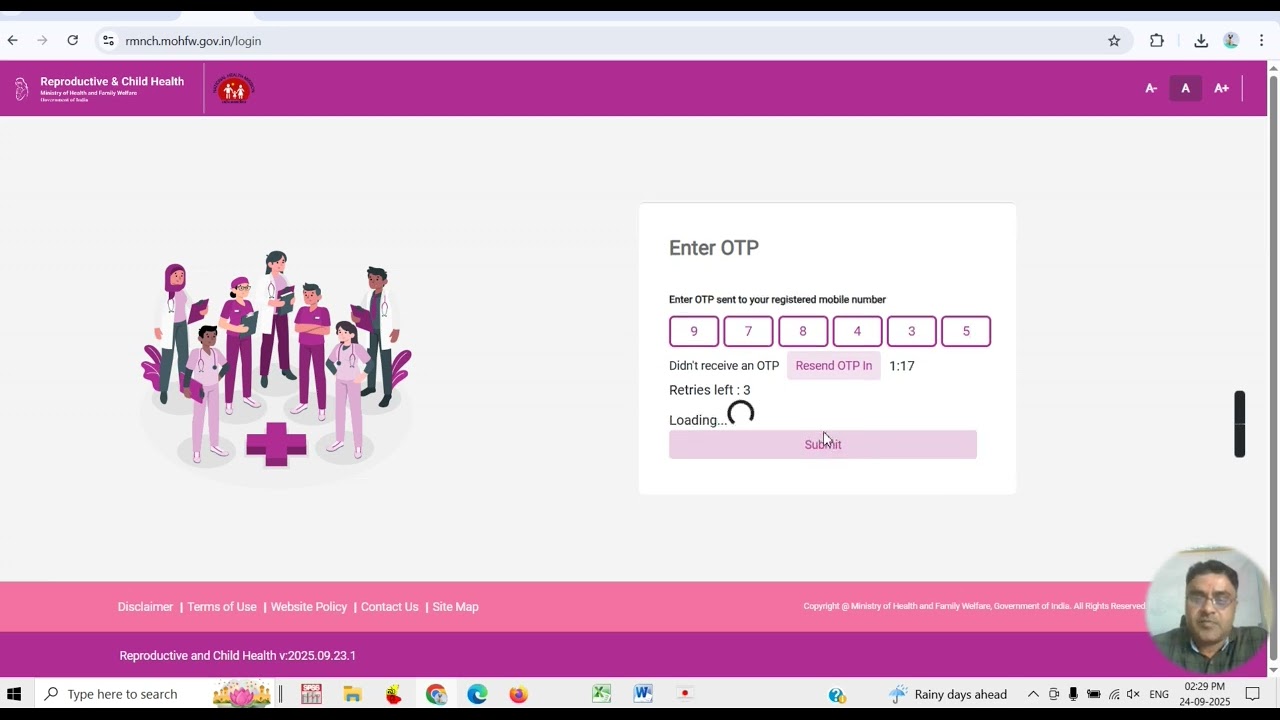Open the Website Policy link
Viewport: 1280px width, 720px height.
309,607
